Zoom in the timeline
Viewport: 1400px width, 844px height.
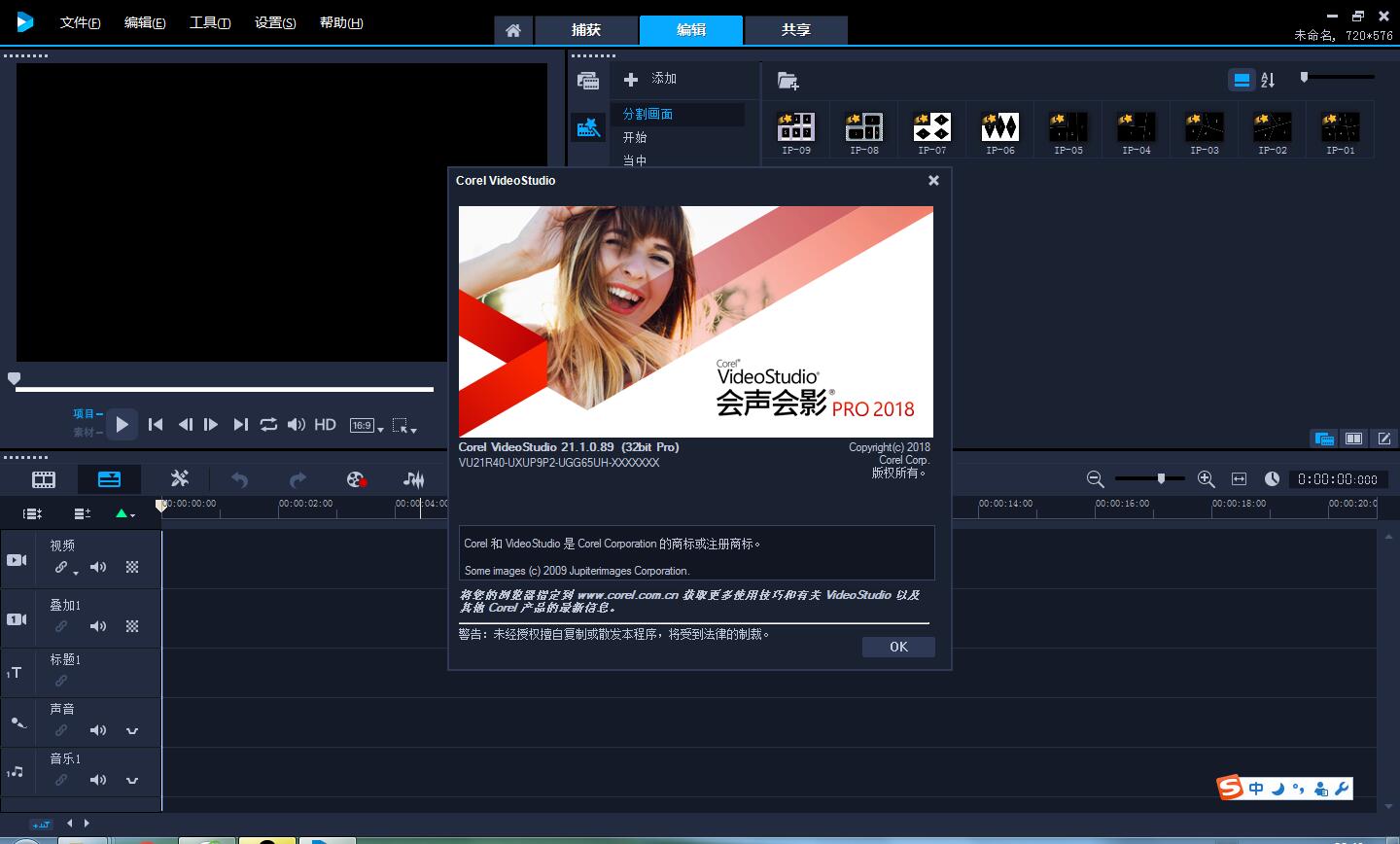(x=1207, y=478)
